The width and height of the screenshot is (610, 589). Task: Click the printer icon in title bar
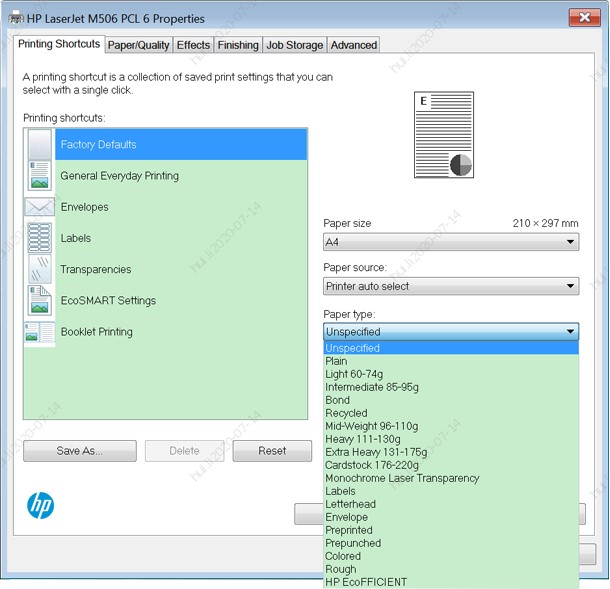(16, 18)
